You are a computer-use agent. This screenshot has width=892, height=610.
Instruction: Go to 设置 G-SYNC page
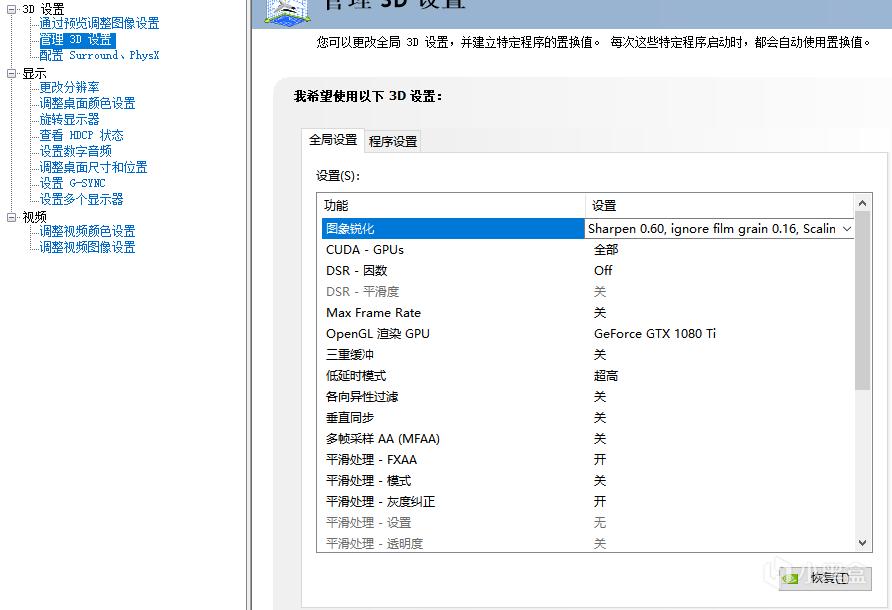coord(72,183)
